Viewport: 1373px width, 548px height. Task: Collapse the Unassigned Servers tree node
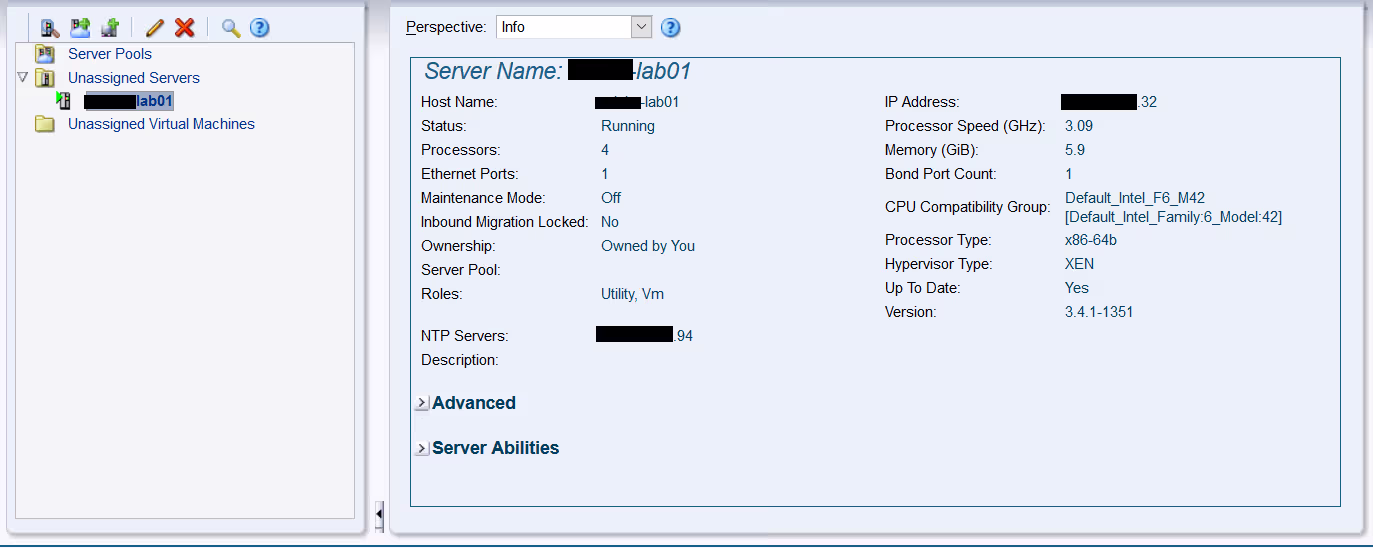pyautogui.click(x=23, y=77)
